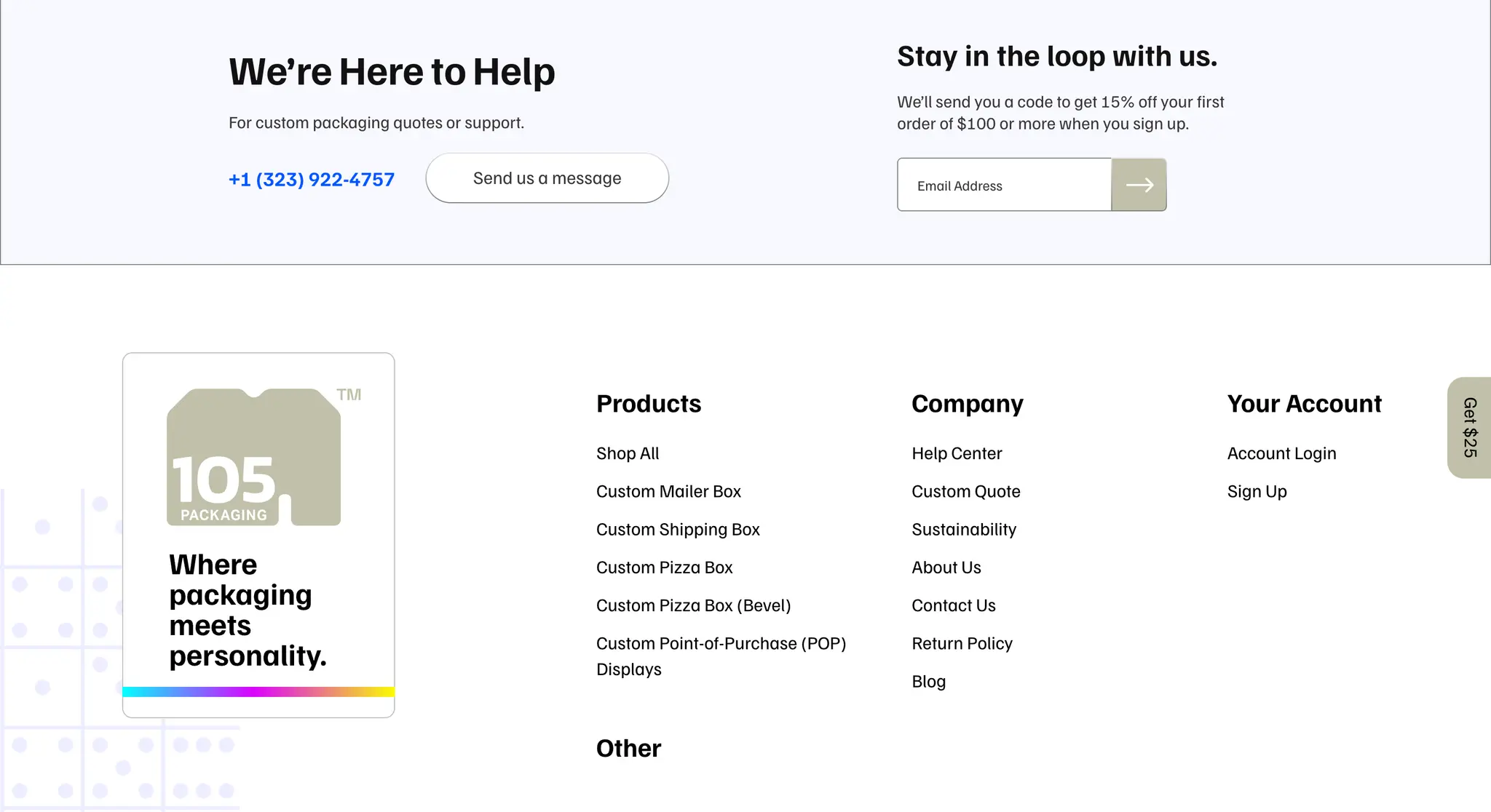Go to Account Login
This screenshot has height=812, width=1491.
(x=1281, y=453)
